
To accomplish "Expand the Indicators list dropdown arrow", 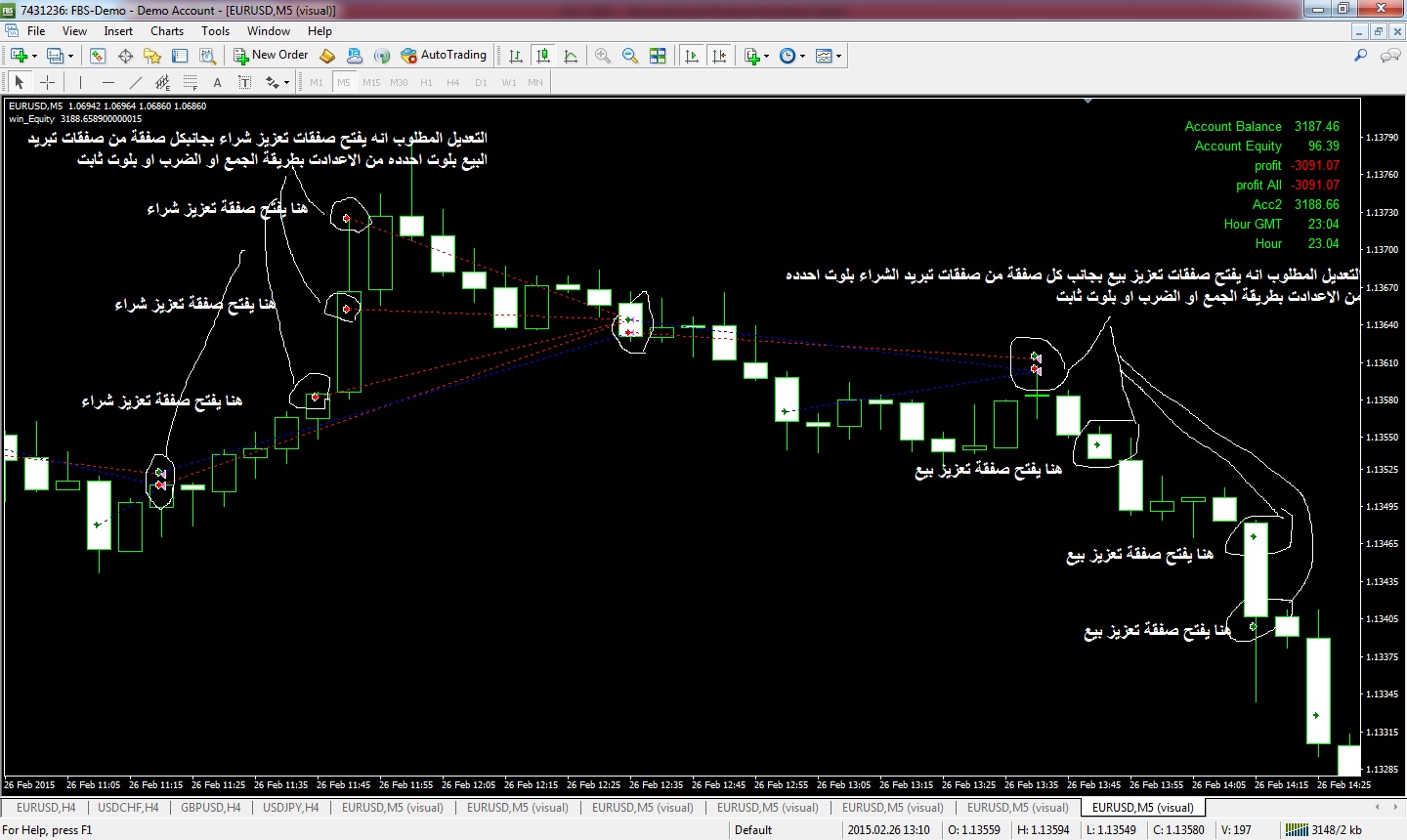I will tap(767, 56).
